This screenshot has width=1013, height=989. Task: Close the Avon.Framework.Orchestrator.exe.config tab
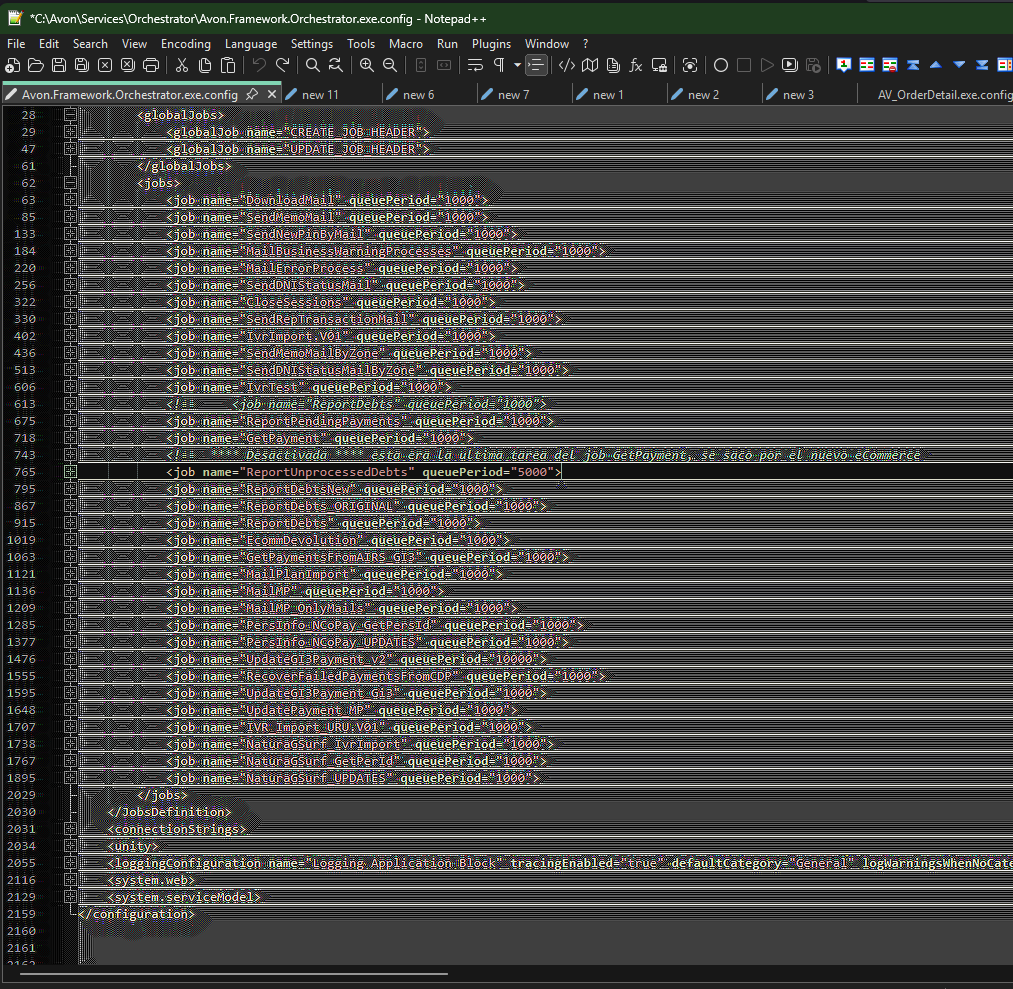[x=272, y=94]
